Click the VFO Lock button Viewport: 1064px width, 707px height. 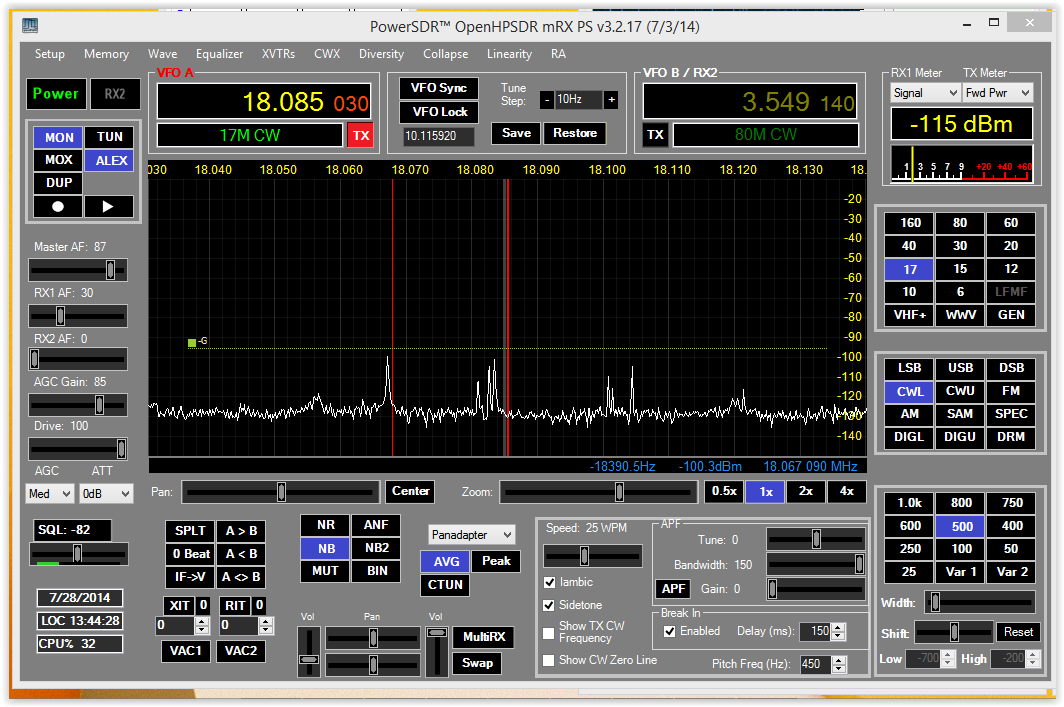tap(440, 112)
